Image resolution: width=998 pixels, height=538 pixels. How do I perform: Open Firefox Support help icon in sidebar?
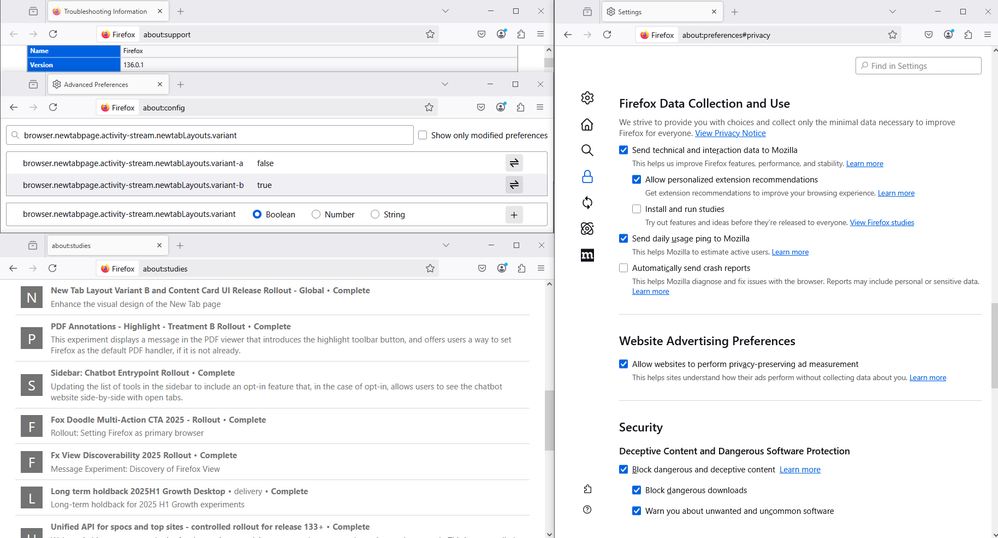pyautogui.click(x=587, y=509)
